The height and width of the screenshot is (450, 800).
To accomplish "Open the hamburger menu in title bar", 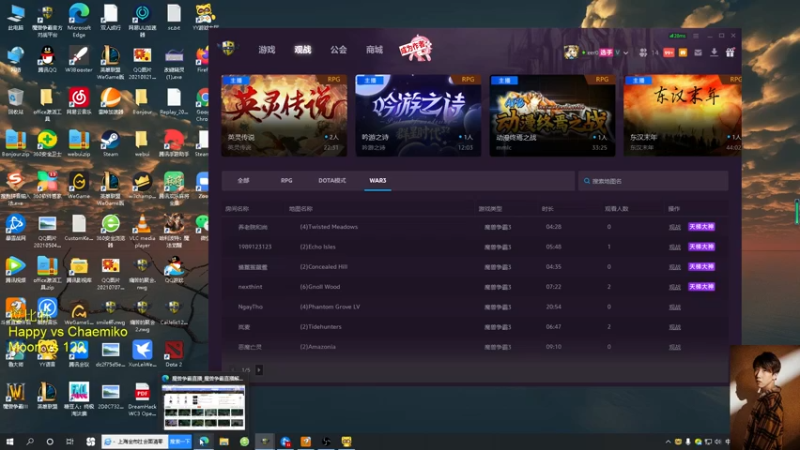I will (x=695, y=36).
